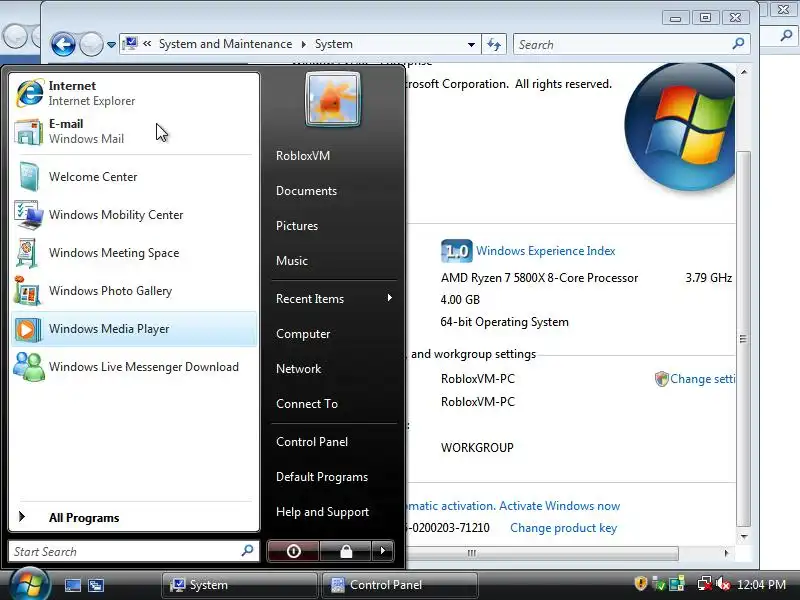The width and height of the screenshot is (800, 600).
Task: Click the goldfish user account picture
Action: coord(333,99)
